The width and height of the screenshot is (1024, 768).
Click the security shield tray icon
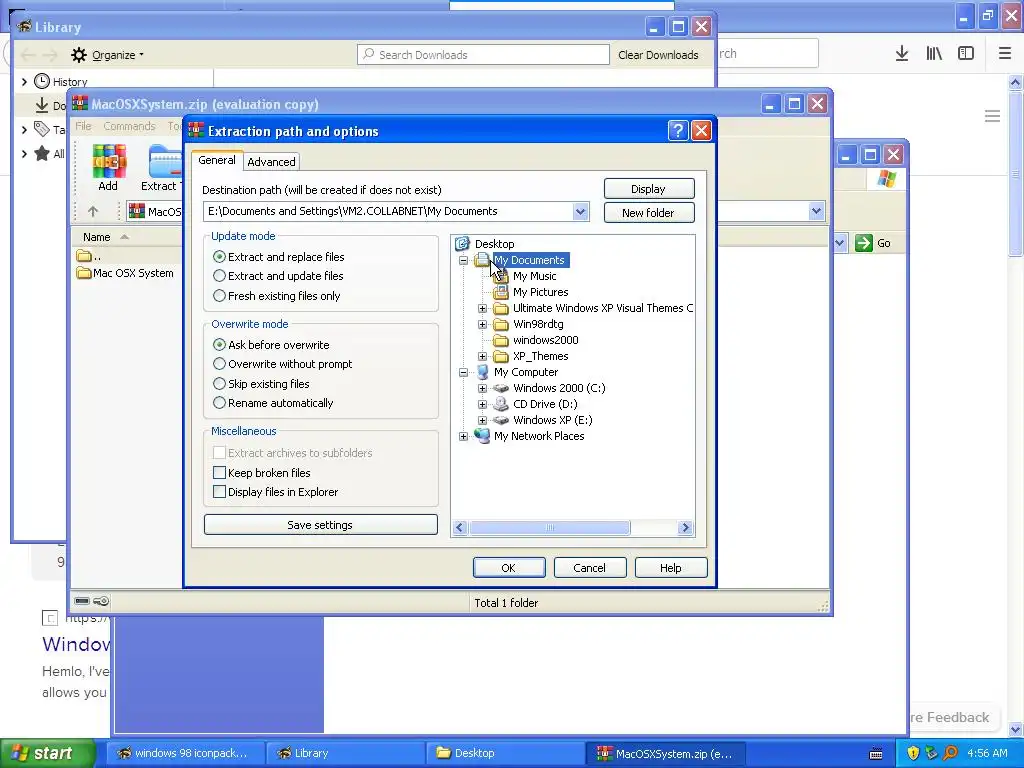913,753
